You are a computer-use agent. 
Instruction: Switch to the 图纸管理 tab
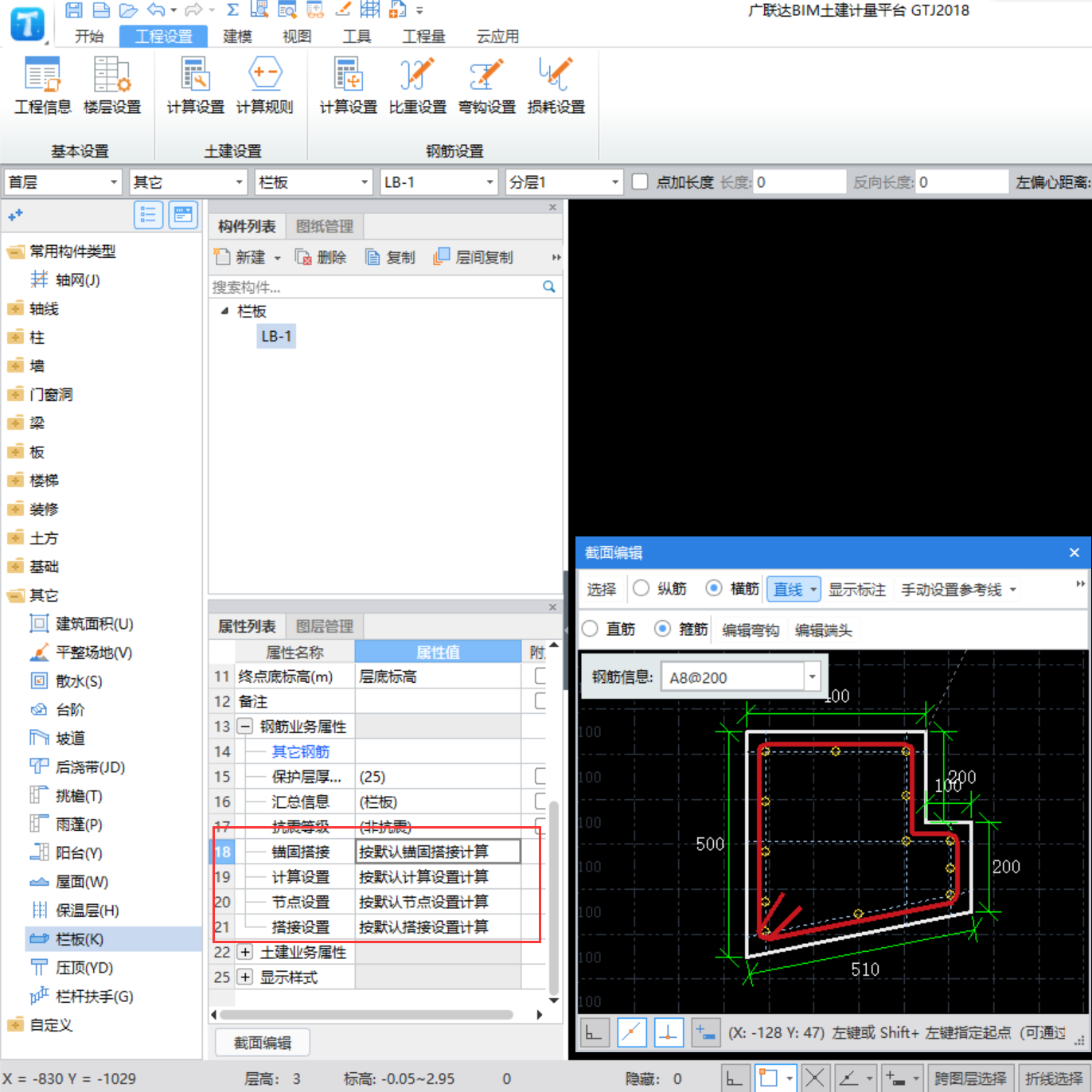(325, 227)
